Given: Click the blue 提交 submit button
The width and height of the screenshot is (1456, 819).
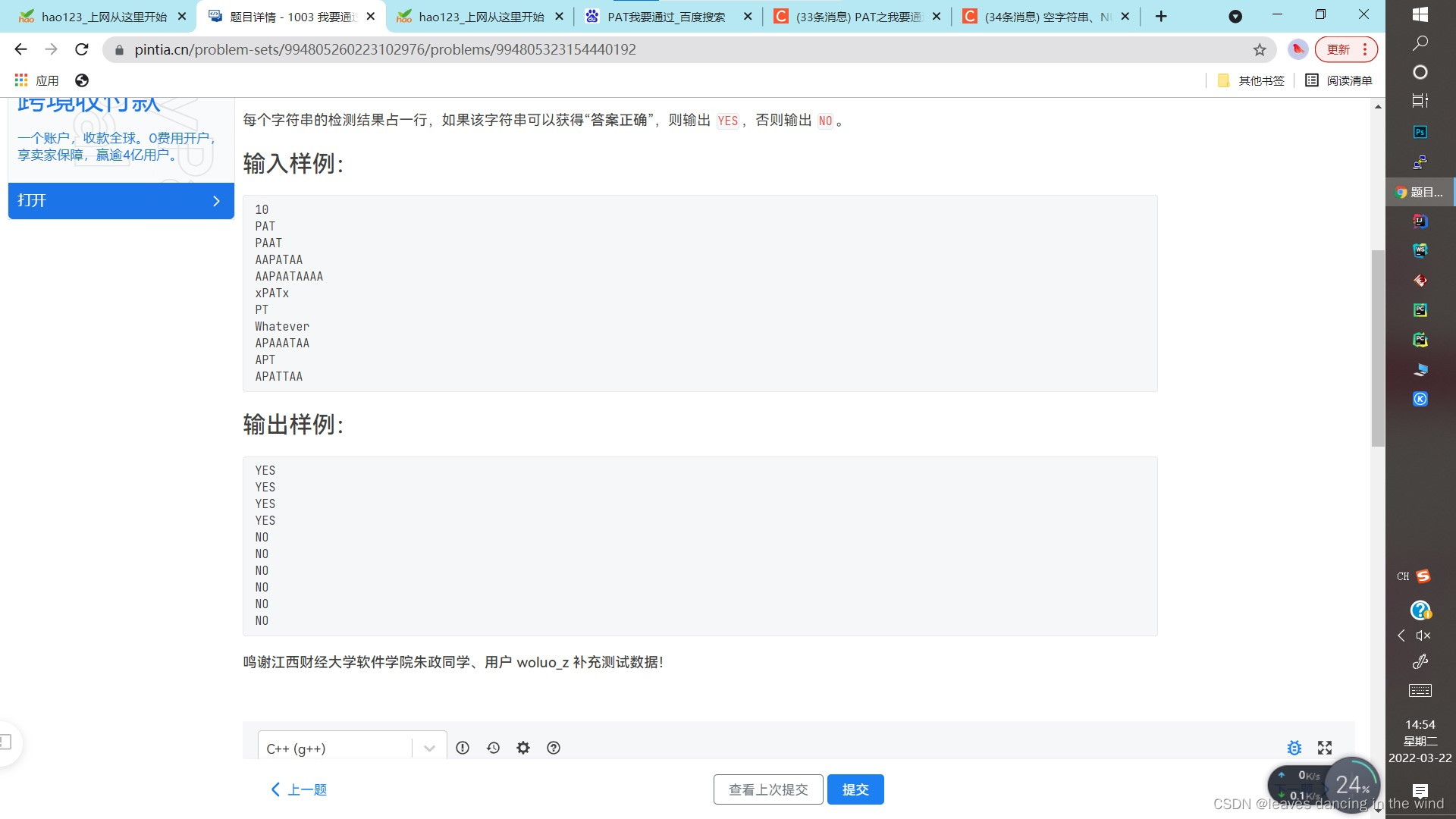Looking at the screenshot, I should pyautogui.click(x=855, y=789).
